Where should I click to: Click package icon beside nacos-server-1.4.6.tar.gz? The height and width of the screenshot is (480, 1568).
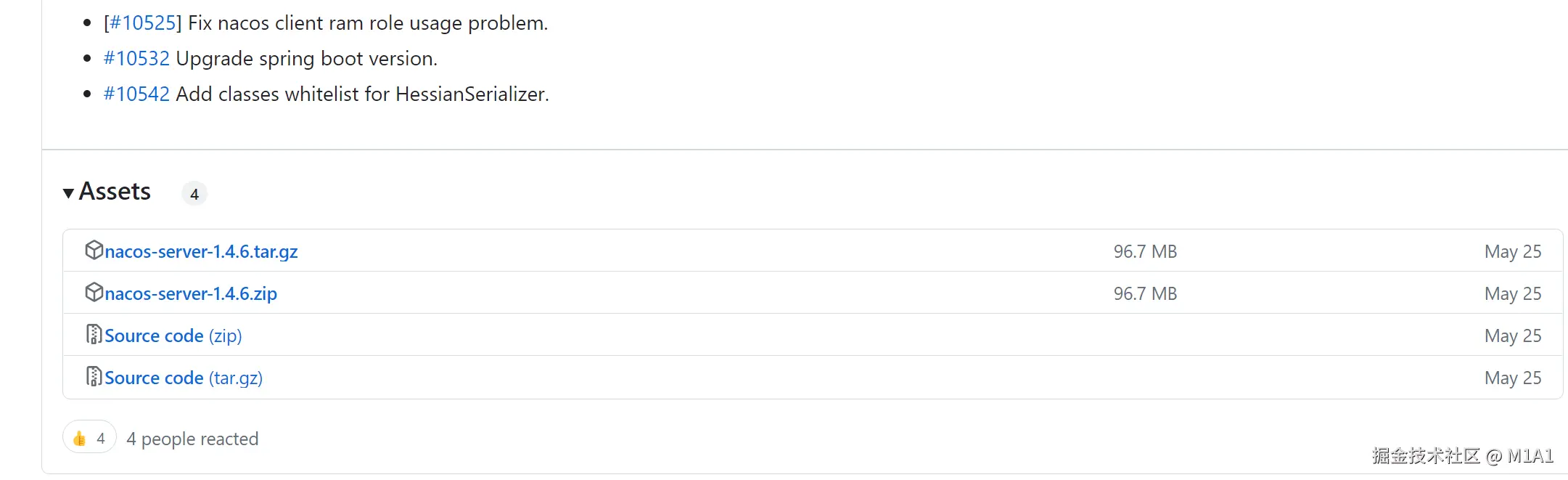click(x=94, y=250)
